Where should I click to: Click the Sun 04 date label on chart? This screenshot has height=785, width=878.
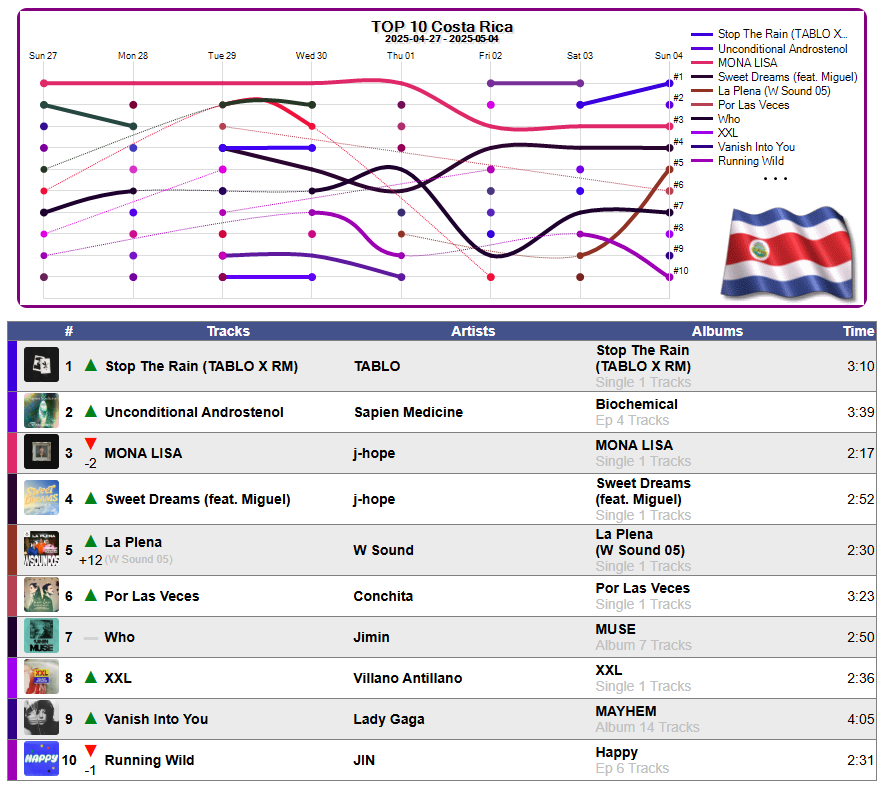[x=669, y=55]
